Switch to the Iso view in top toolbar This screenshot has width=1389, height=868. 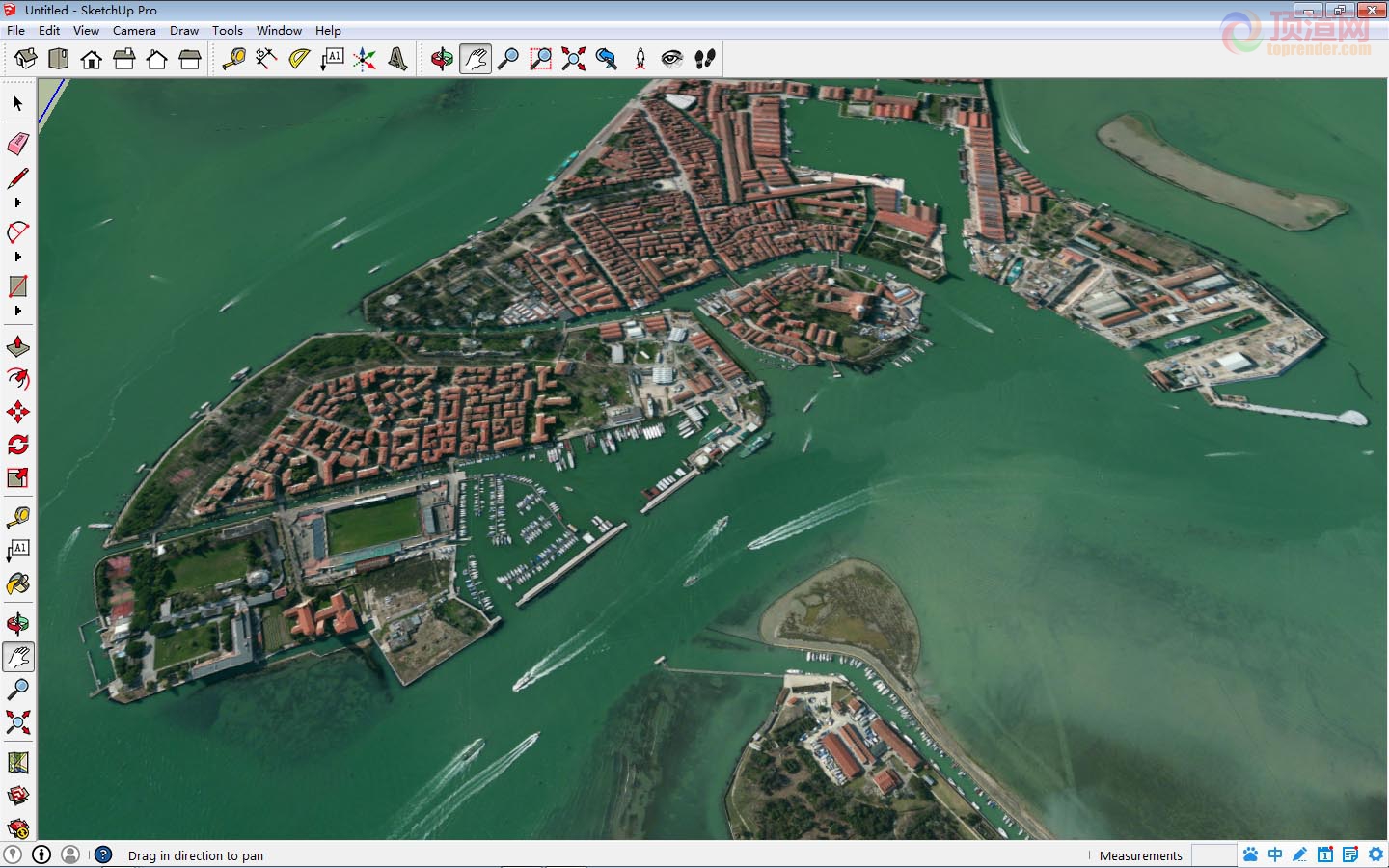pos(25,59)
